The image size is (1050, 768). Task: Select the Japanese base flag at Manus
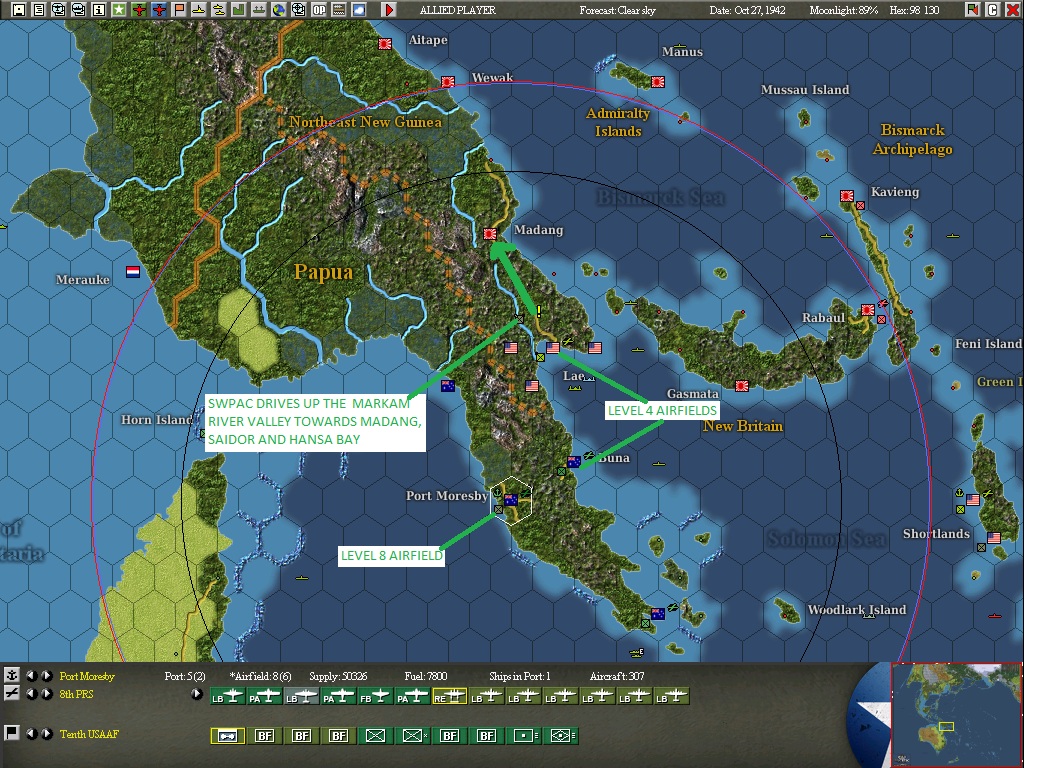tap(658, 82)
